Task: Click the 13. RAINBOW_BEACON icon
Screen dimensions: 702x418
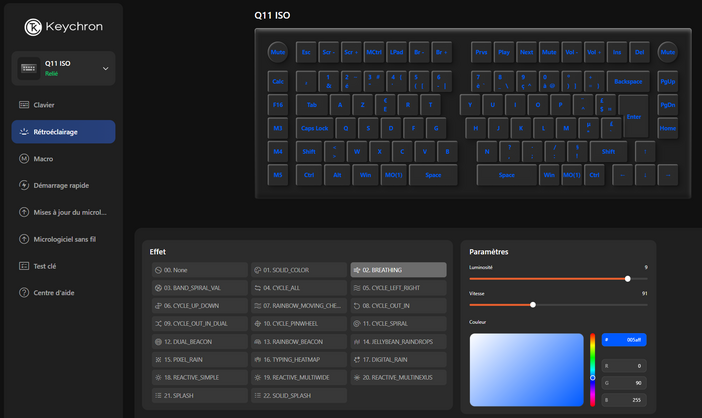Action: click(257, 341)
